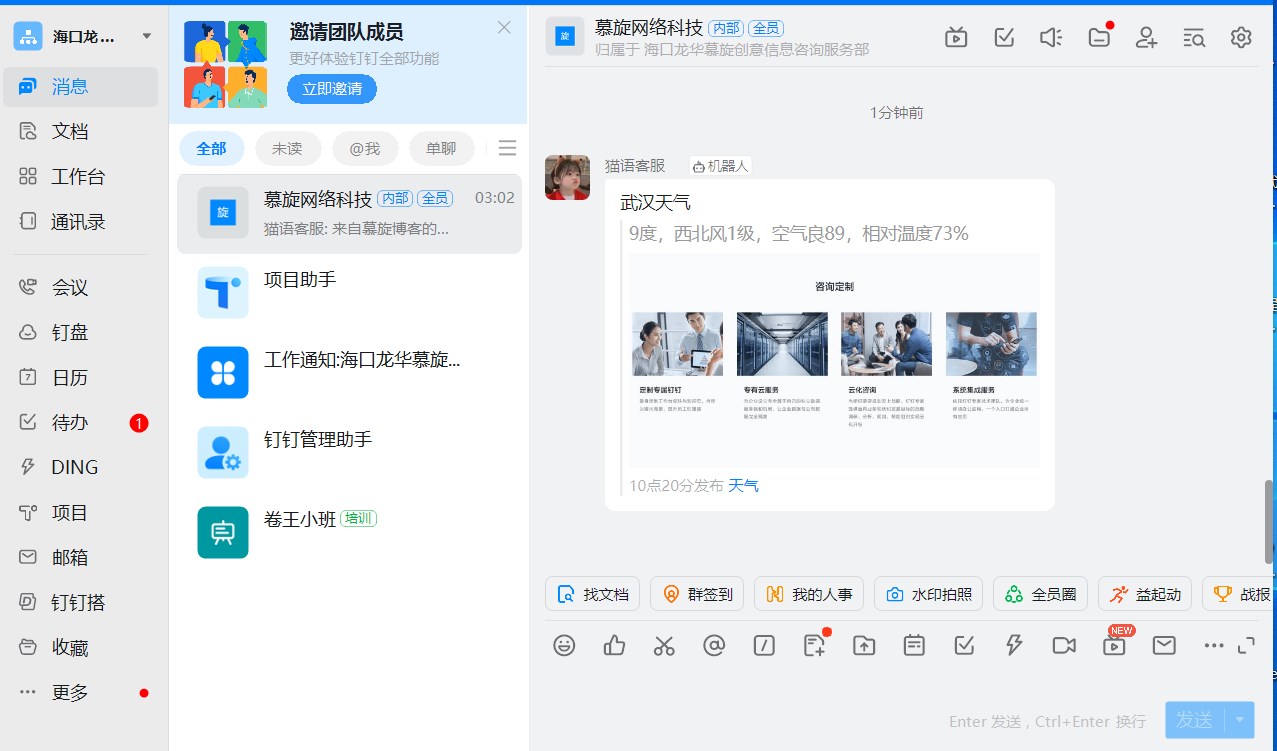The width and height of the screenshot is (1277, 751).
Task: Click the 立即邀请 button
Action: click(332, 89)
